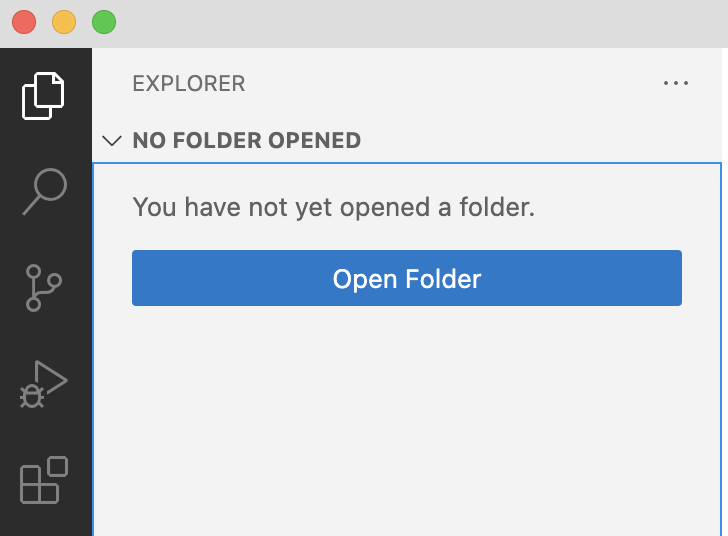728x536 pixels.
Task: Click blank header space right of EXPLORER
Action: tap(450, 84)
